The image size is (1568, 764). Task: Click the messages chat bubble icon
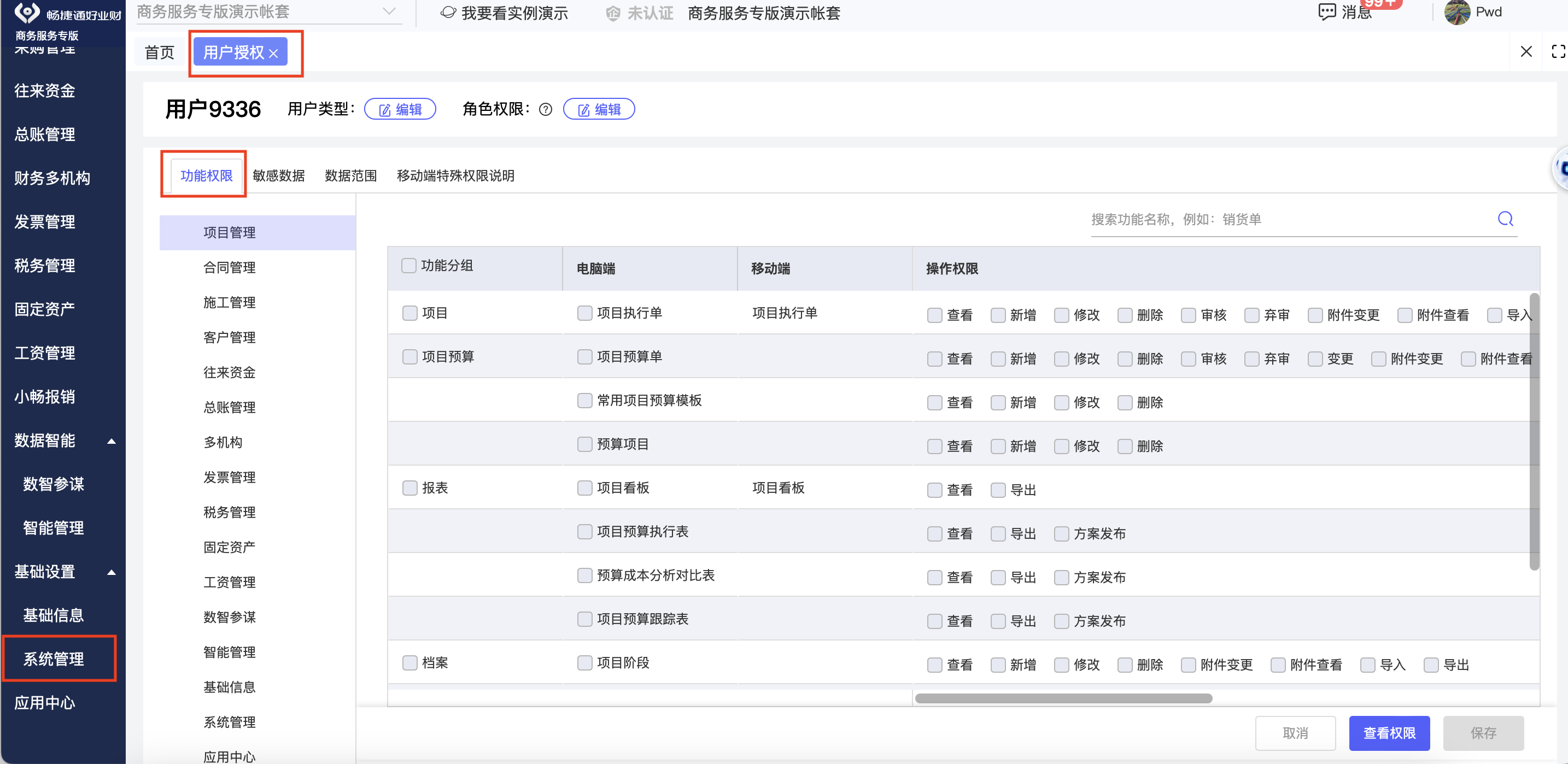(1326, 11)
